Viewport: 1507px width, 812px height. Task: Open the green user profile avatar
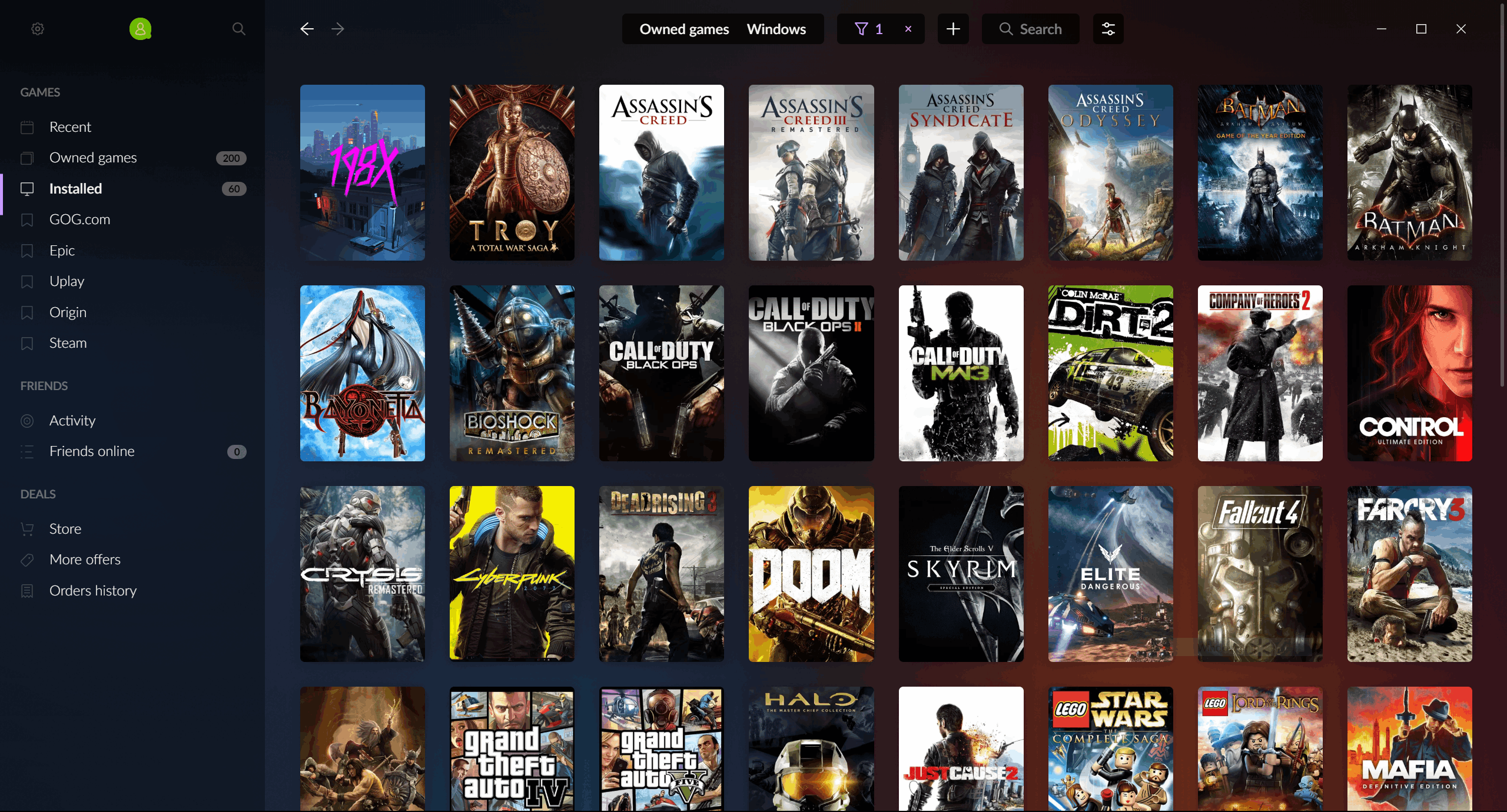point(140,29)
